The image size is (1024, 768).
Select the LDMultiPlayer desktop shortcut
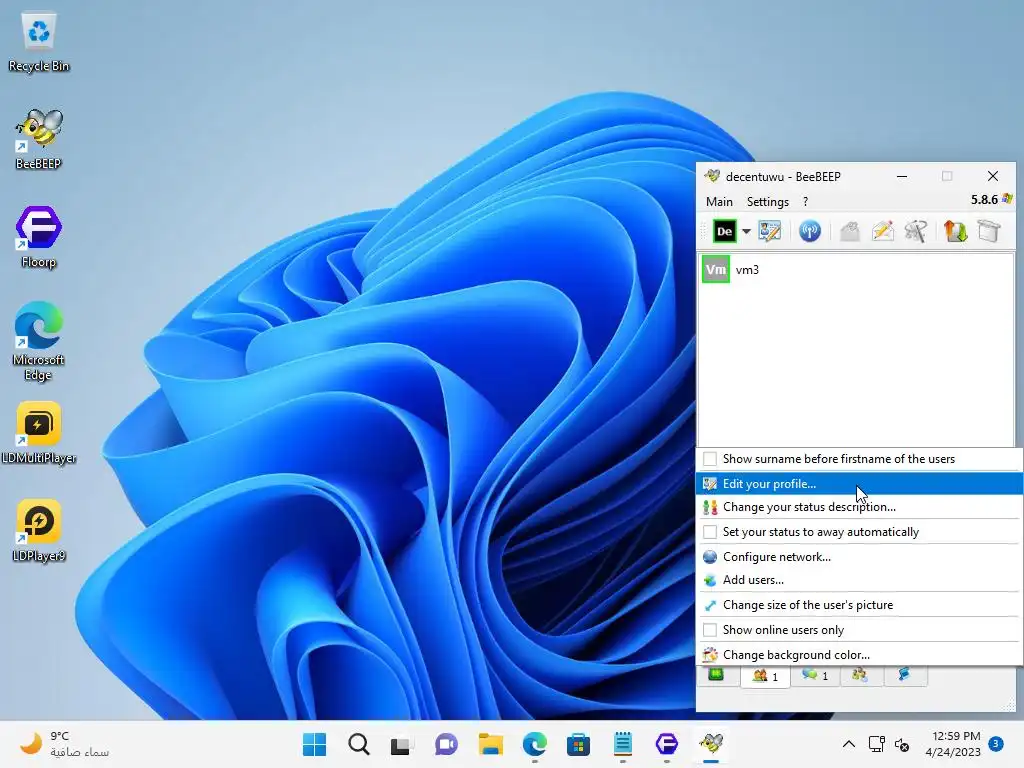[x=39, y=432]
